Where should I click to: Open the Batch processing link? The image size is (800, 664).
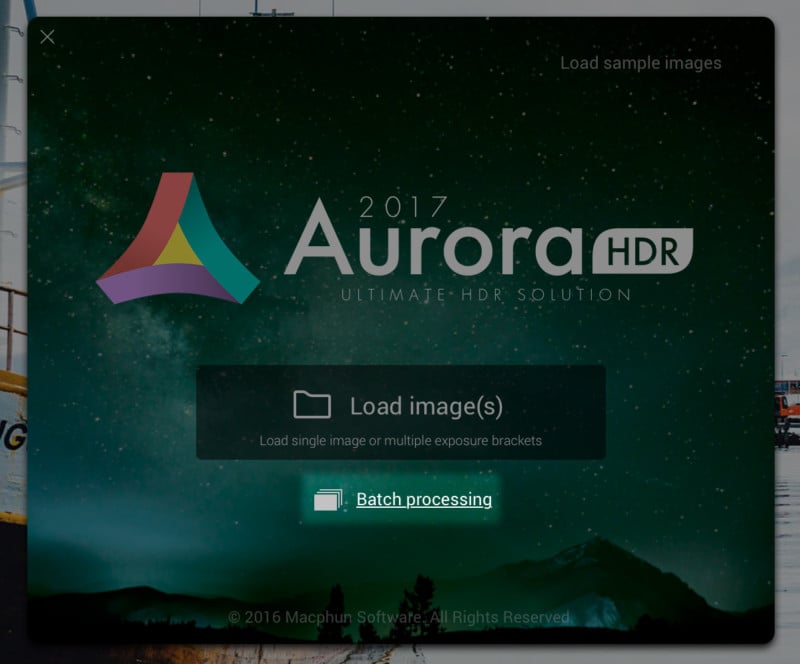pyautogui.click(x=424, y=499)
